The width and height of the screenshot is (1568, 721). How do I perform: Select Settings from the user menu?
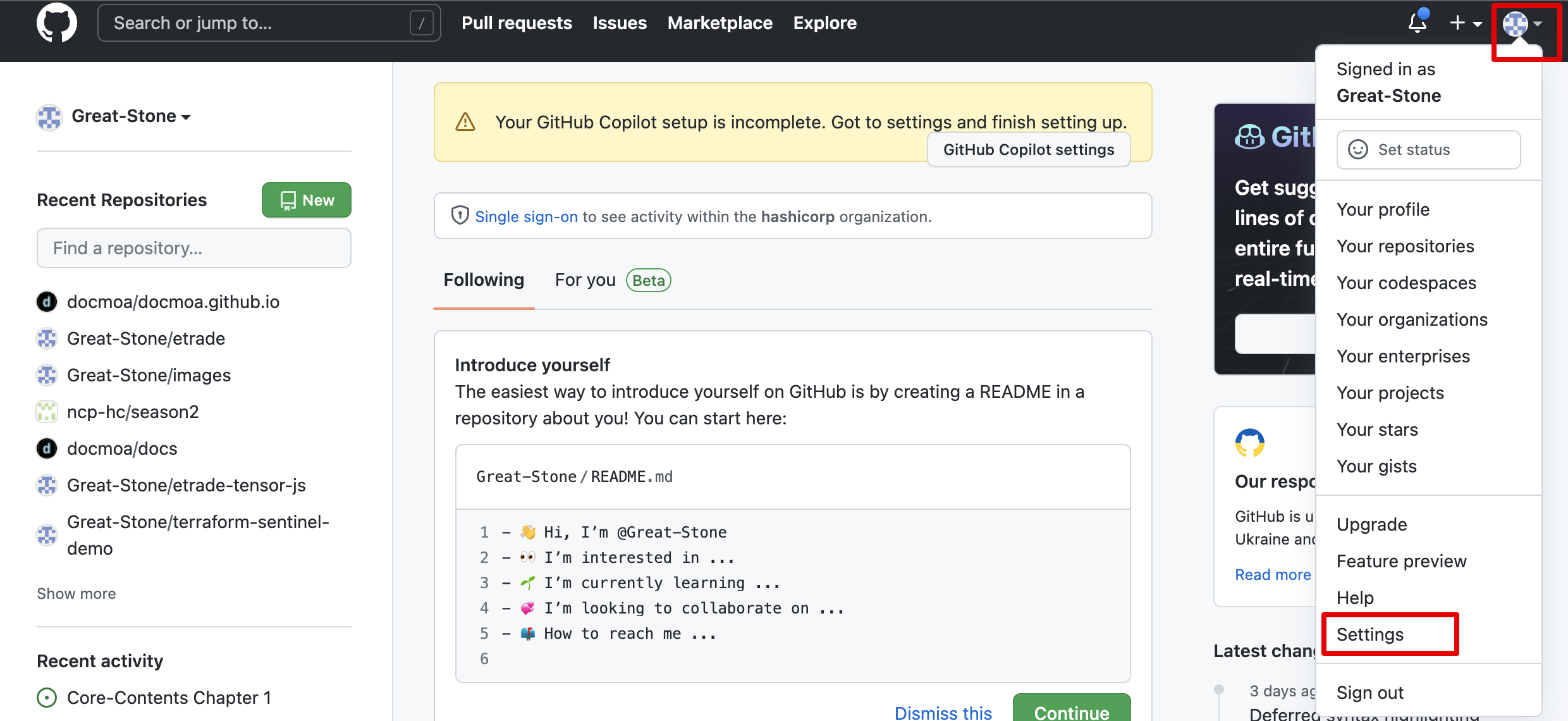pos(1370,634)
